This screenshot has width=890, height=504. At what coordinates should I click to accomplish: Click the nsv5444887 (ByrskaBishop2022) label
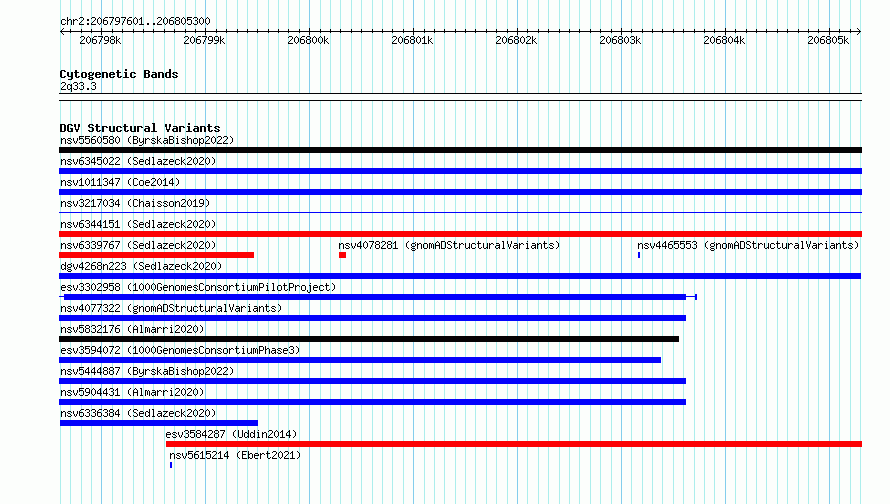point(147,371)
